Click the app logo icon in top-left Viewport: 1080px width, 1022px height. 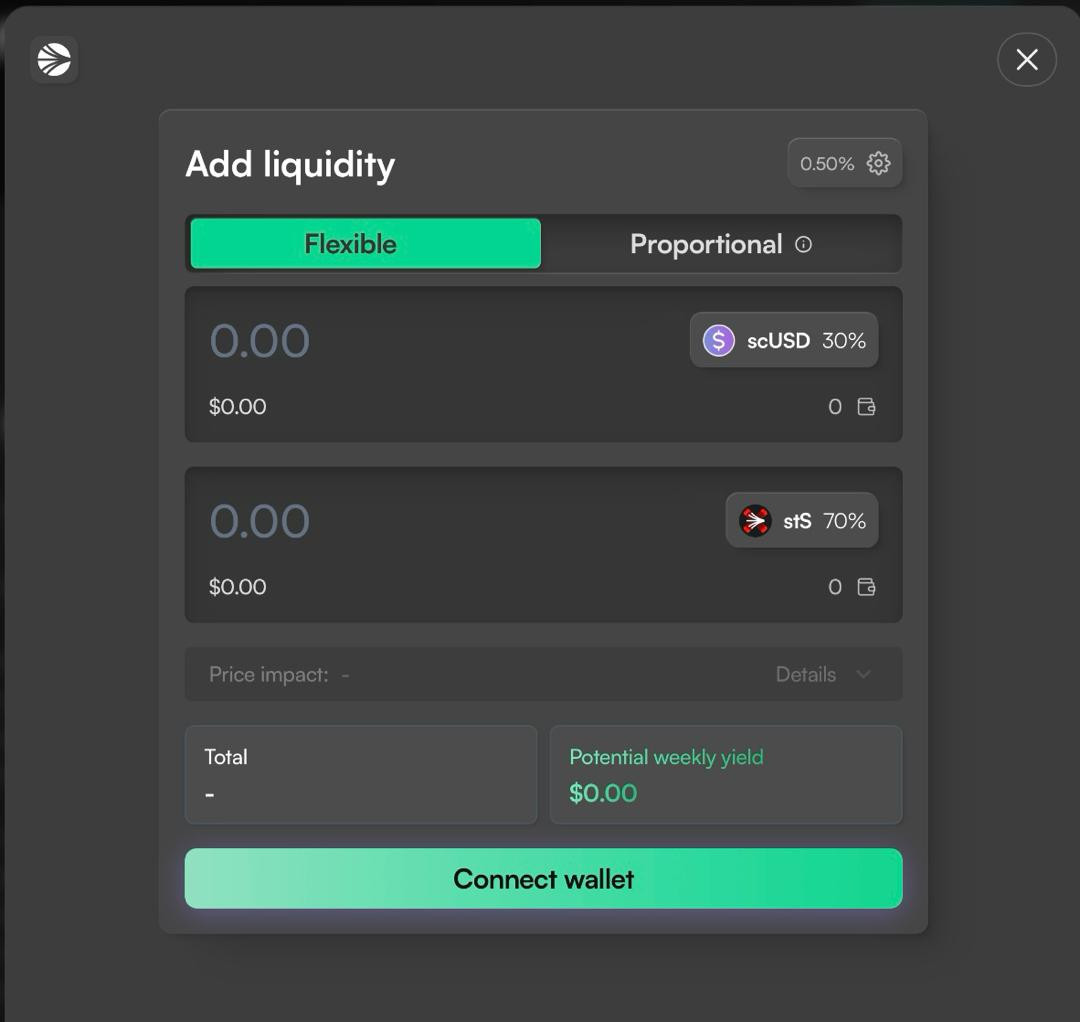coord(54,60)
